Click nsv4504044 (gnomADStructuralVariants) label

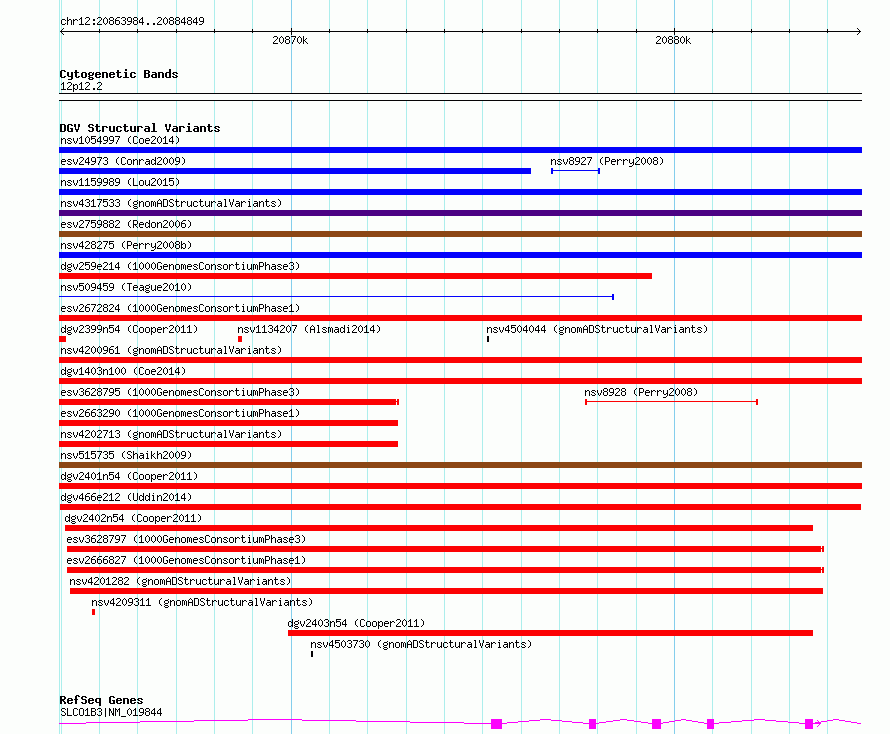tap(597, 329)
